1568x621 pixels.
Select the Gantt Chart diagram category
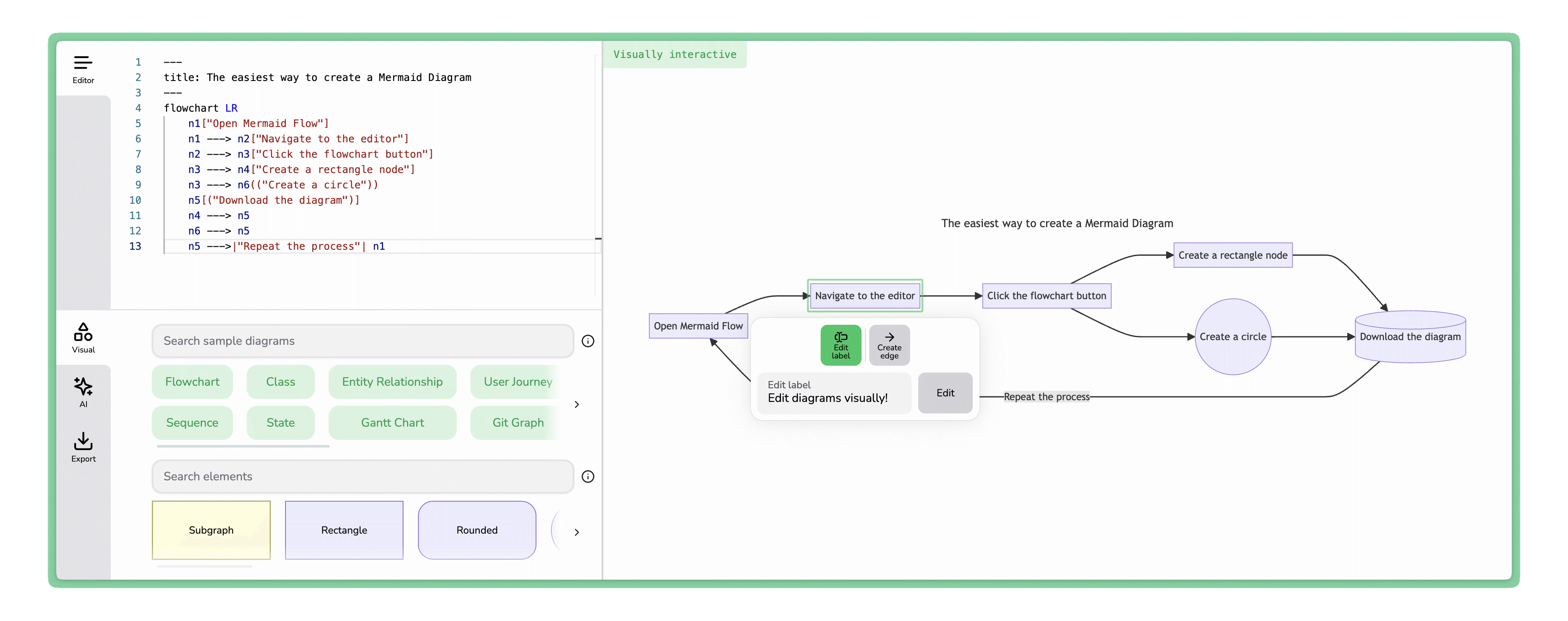[x=392, y=422]
